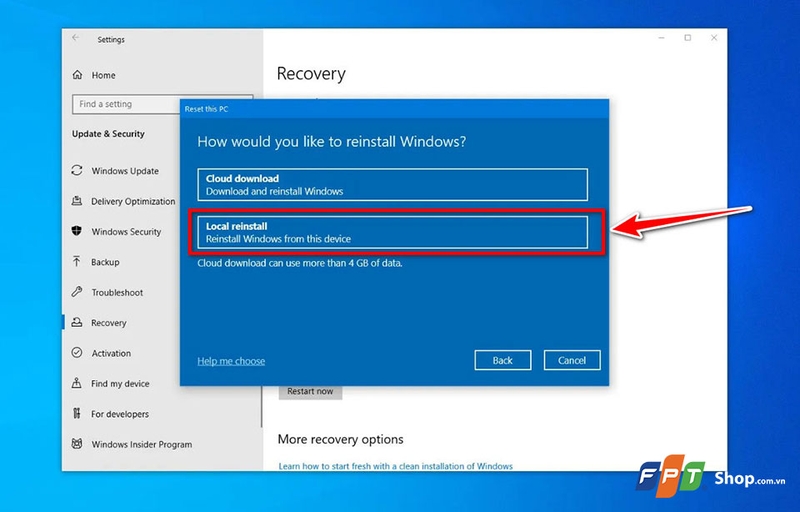Click the Windows Security shield icon
The image size is (800, 512).
click(77, 231)
